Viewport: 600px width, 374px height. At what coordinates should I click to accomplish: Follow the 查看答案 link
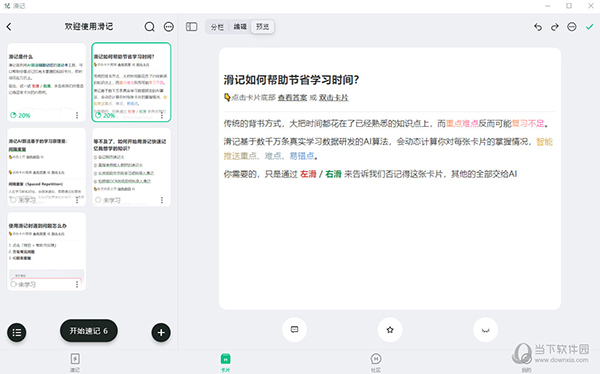[292, 98]
